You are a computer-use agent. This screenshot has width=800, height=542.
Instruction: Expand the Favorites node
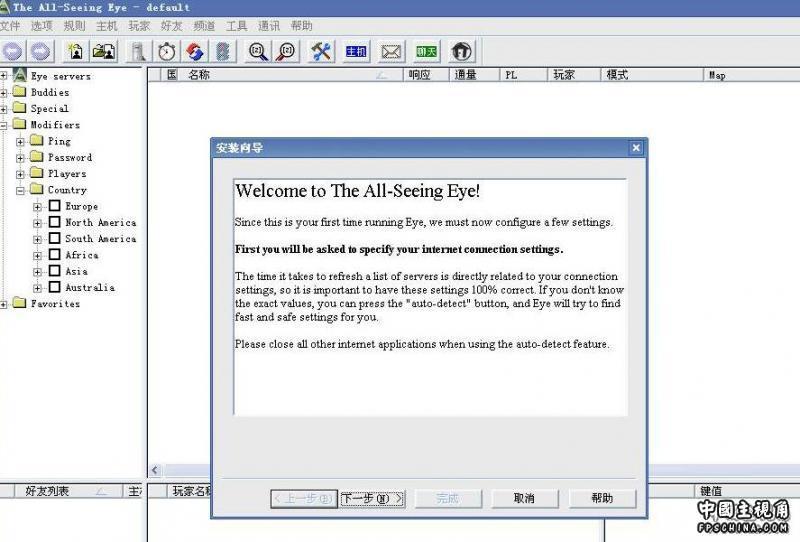pos(4,304)
